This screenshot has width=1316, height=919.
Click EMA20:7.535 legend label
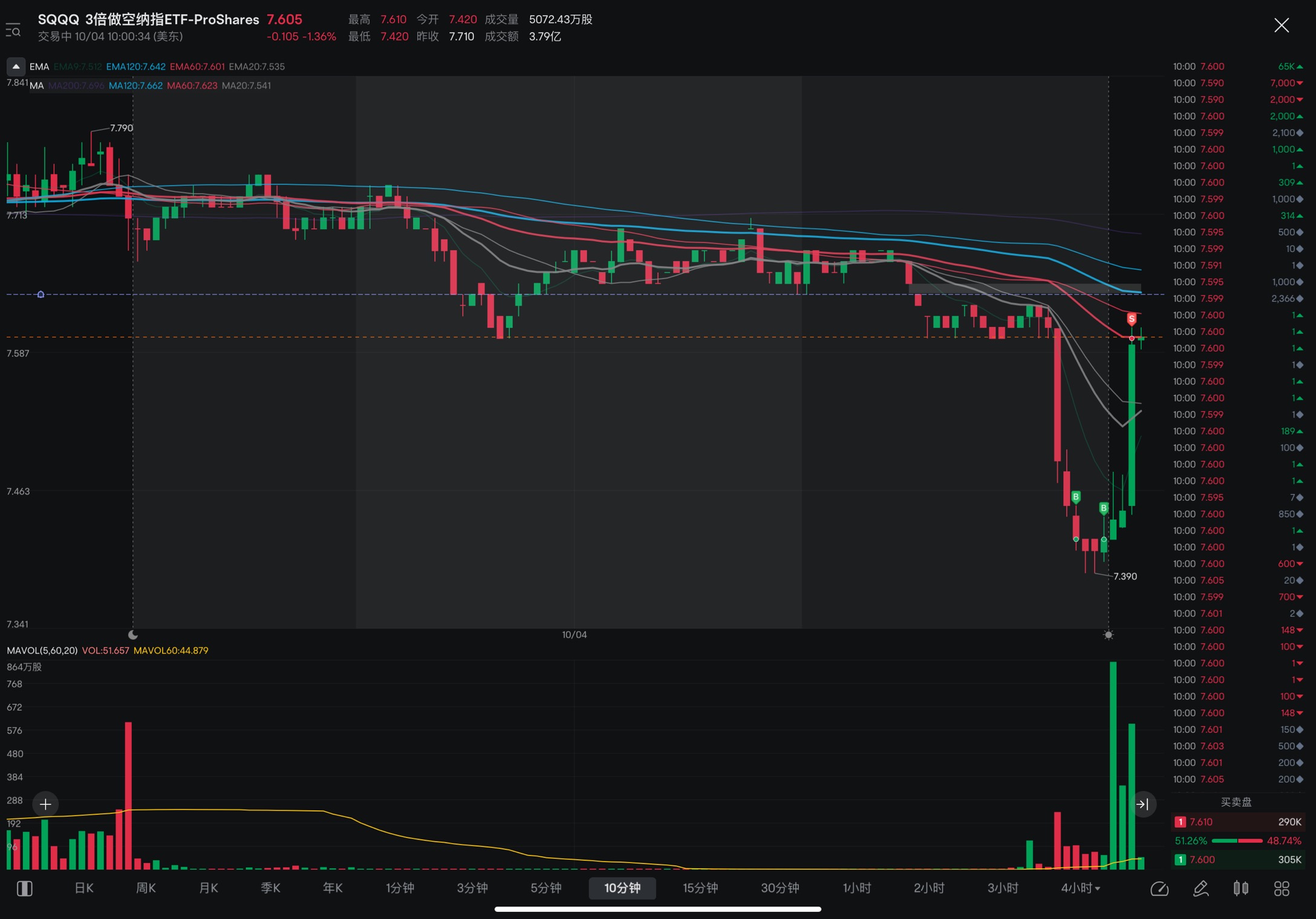256,67
